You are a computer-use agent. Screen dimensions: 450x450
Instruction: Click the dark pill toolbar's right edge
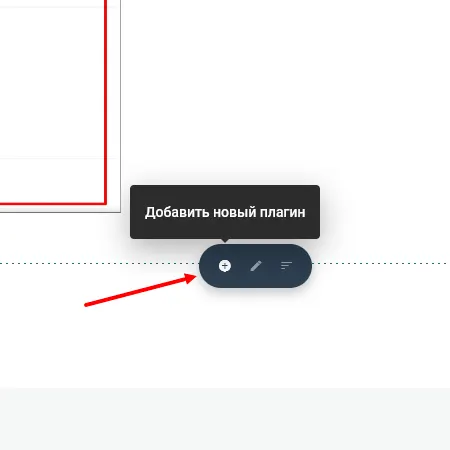310,266
